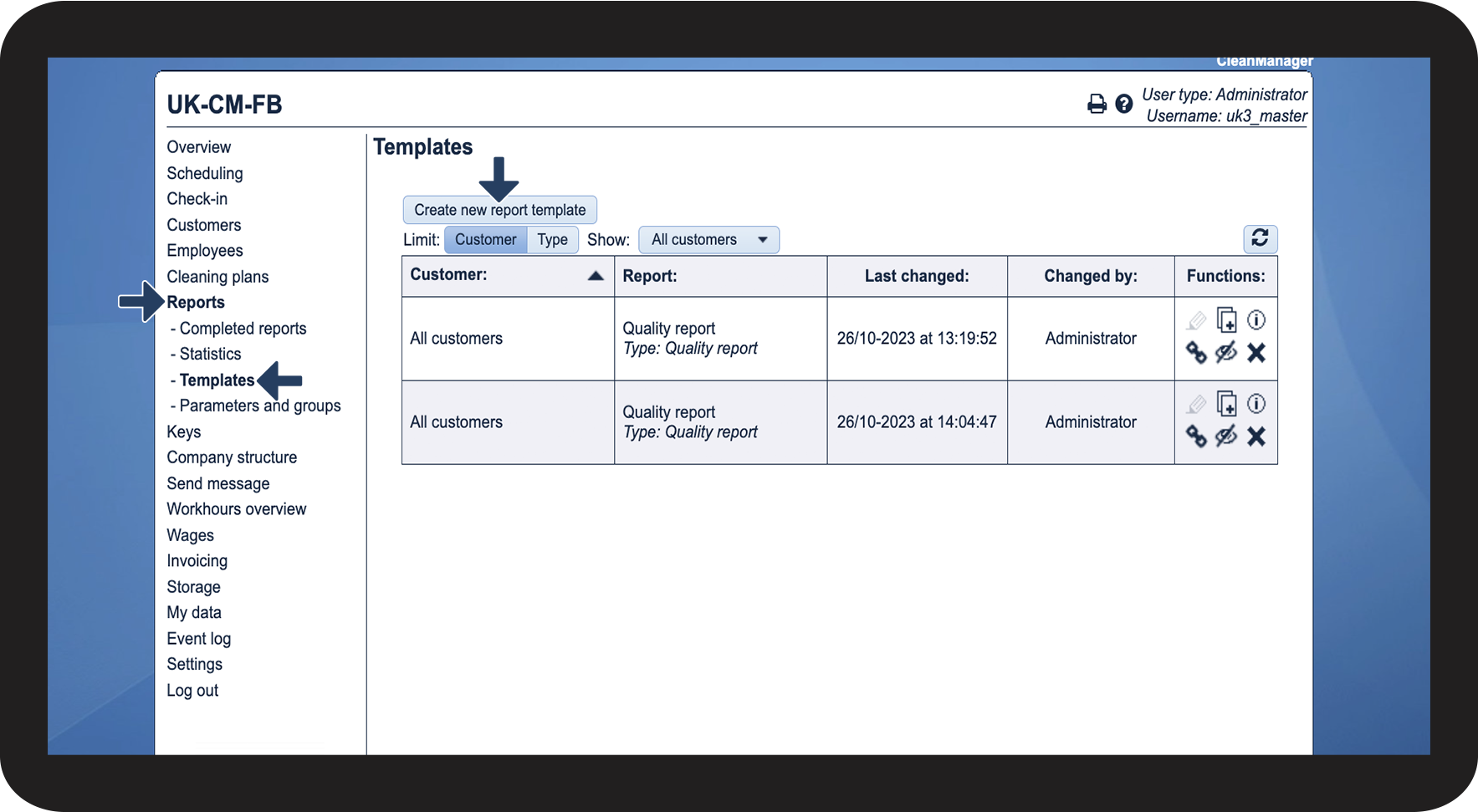
Task: Click the Last changed column header
Action: point(917,276)
